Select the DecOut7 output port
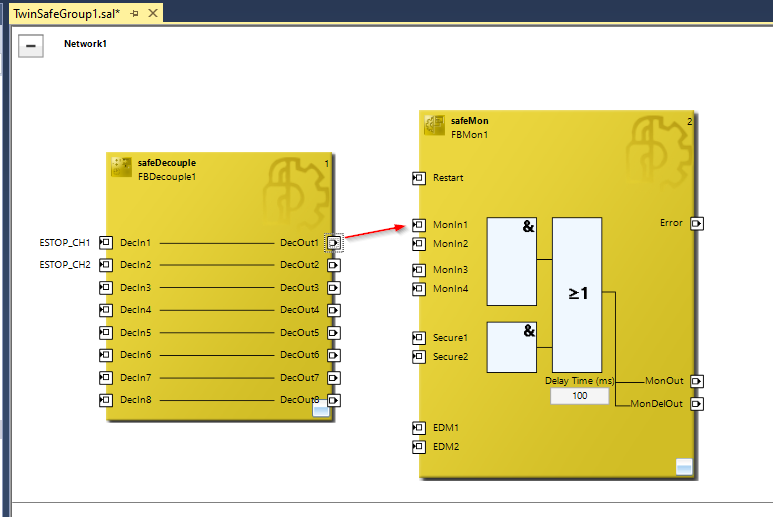 coord(334,378)
